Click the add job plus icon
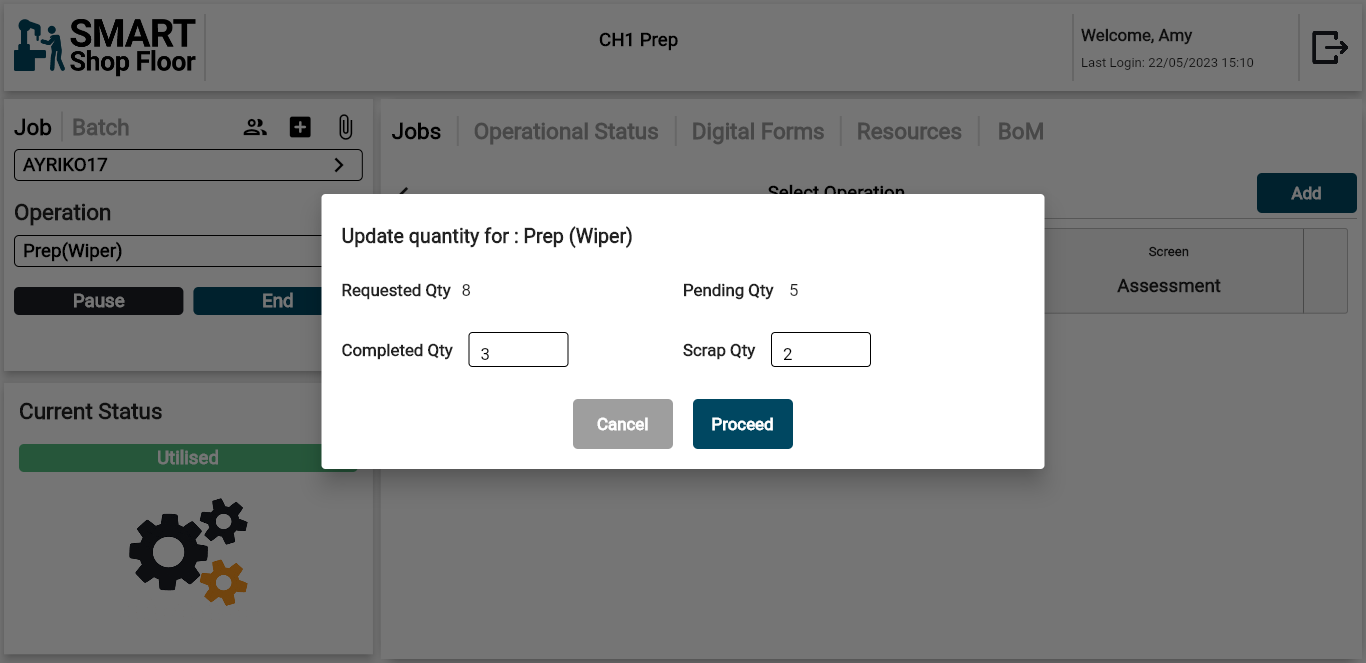 [x=300, y=127]
